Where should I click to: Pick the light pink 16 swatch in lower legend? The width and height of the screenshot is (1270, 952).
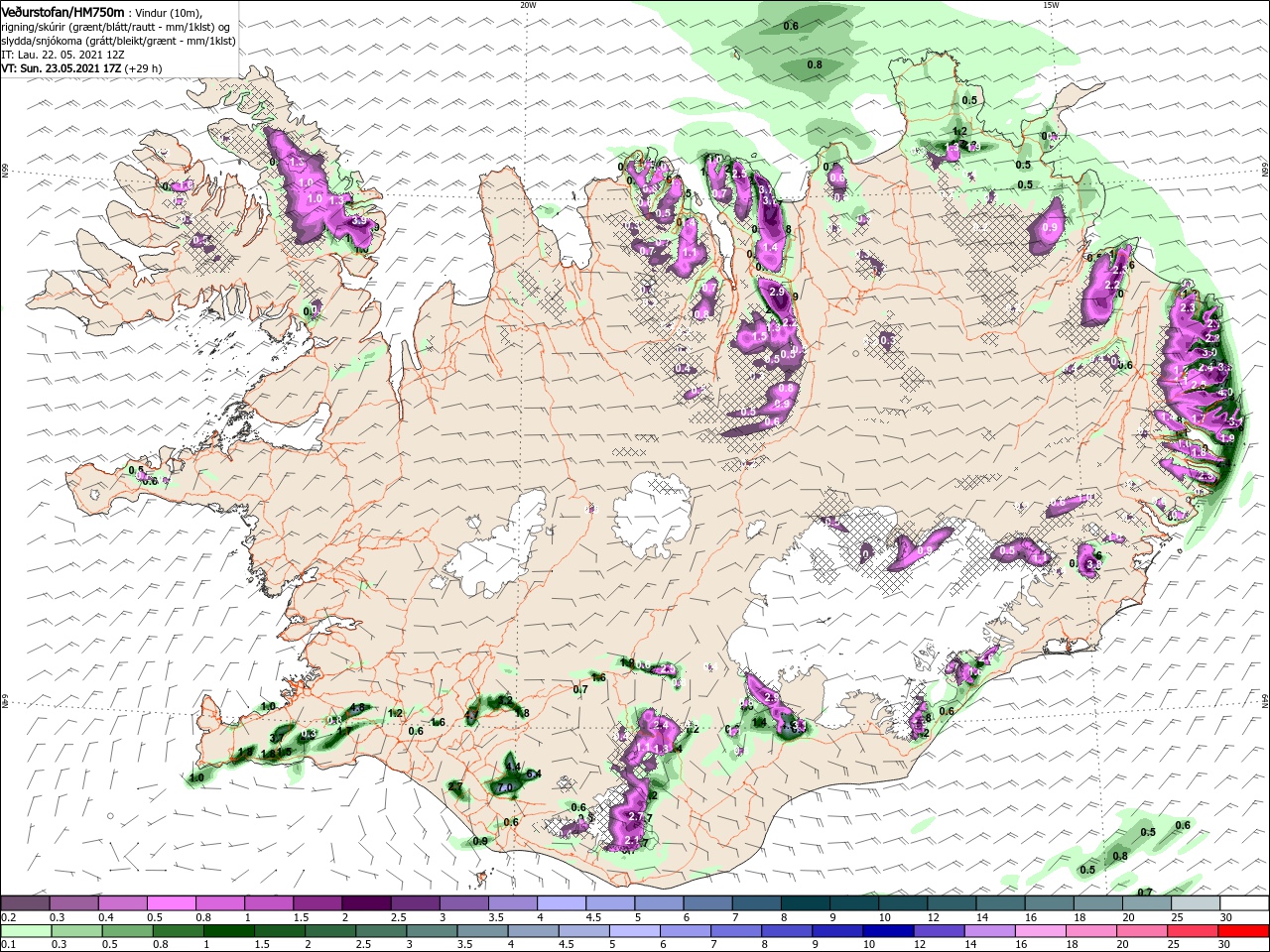pos(1042,930)
